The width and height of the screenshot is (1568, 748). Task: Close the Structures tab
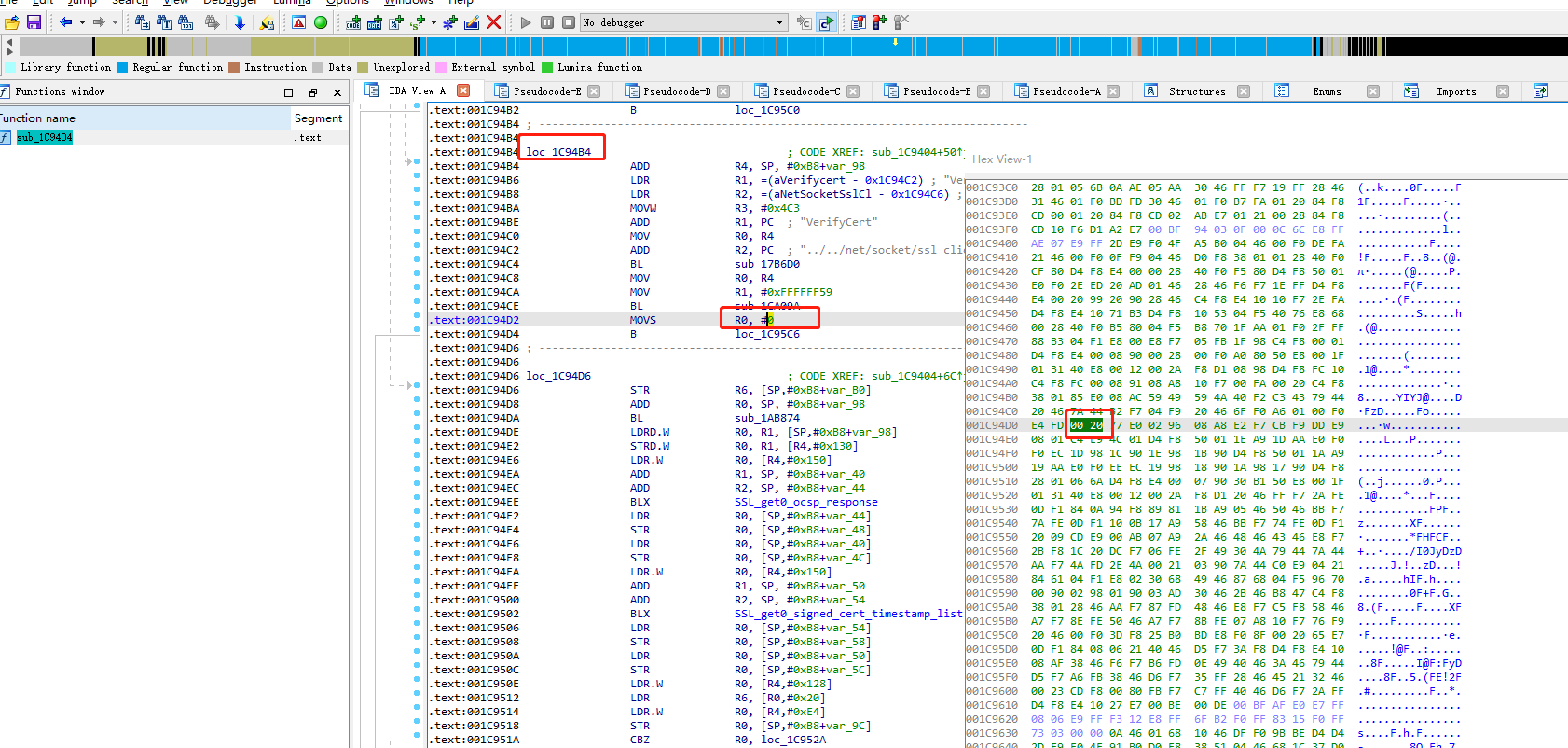(x=1244, y=91)
